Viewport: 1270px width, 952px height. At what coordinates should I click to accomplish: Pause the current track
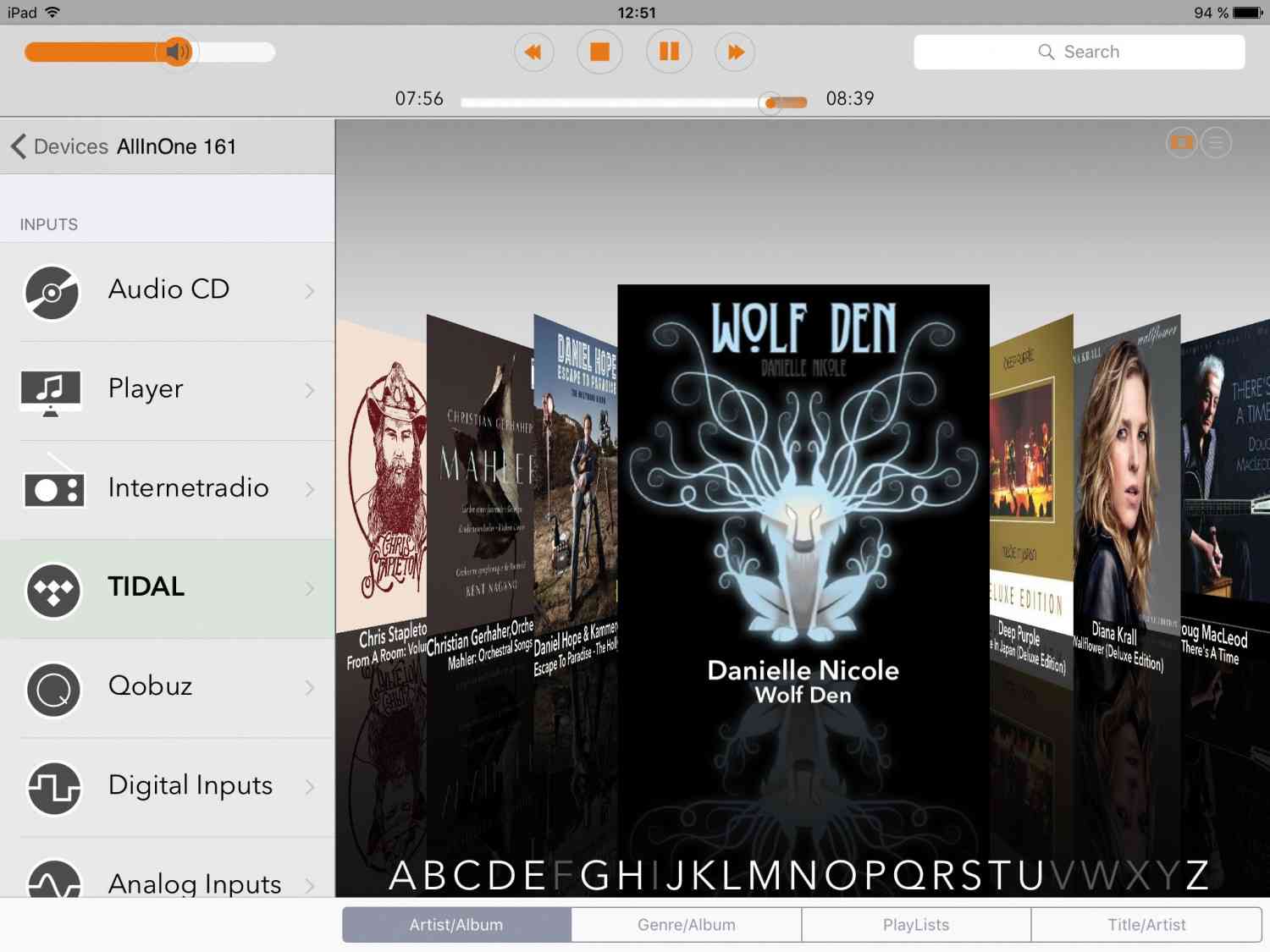click(x=669, y=52)
